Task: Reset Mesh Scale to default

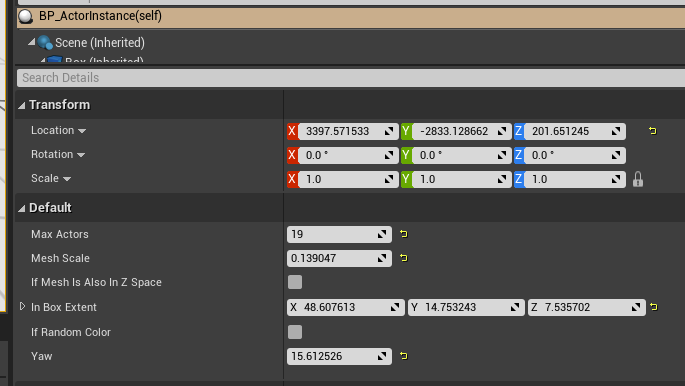Action: [x=404, y=258]
